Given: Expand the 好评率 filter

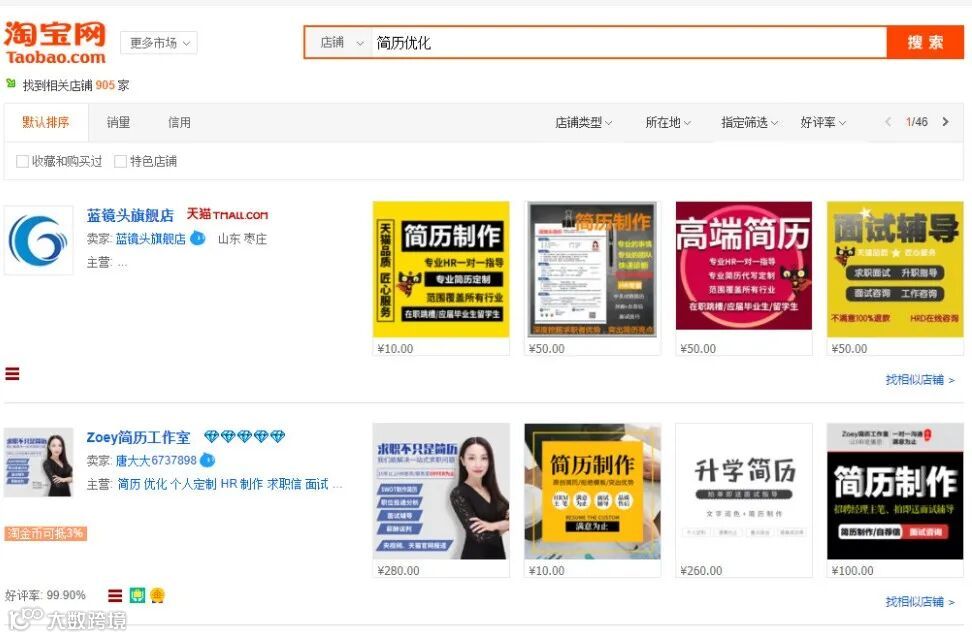Looking at the screenshot, I should [823, 123].
